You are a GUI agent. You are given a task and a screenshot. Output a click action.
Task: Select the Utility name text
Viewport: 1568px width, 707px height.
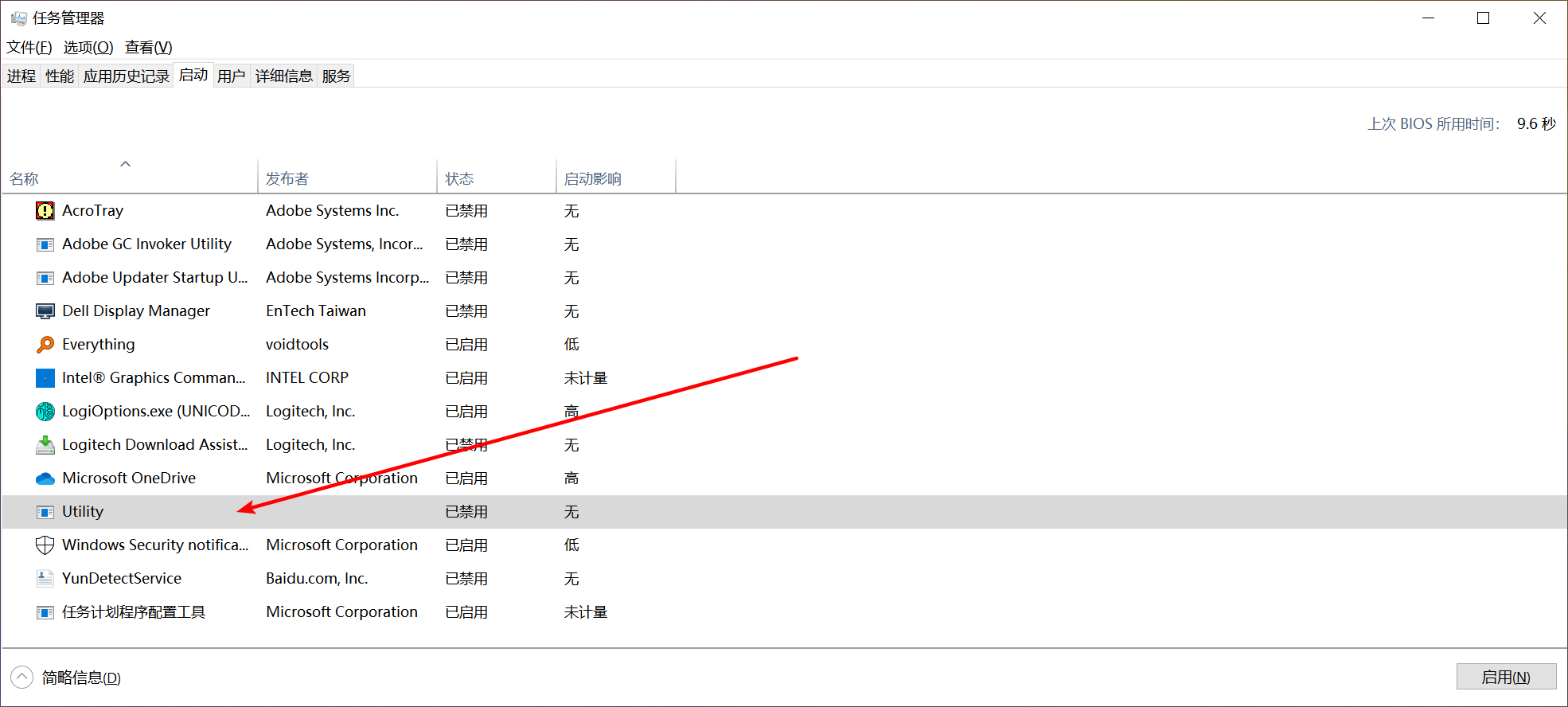(83, 511)
